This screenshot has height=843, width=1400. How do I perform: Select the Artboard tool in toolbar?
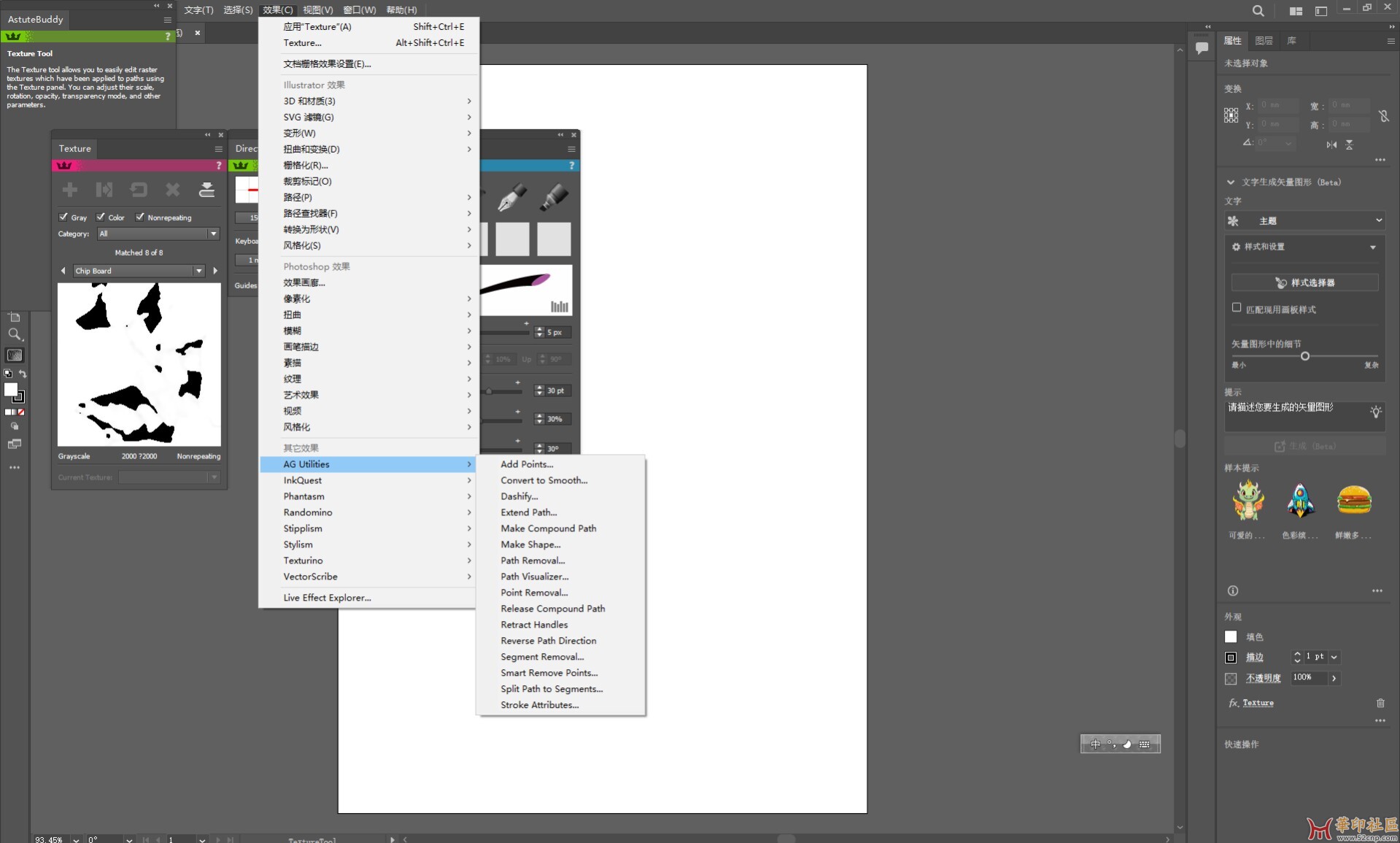click(15, 317)
